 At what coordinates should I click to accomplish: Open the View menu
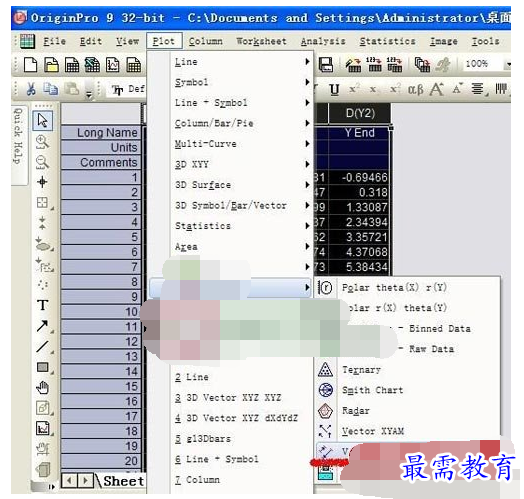(x=127, y=41)
